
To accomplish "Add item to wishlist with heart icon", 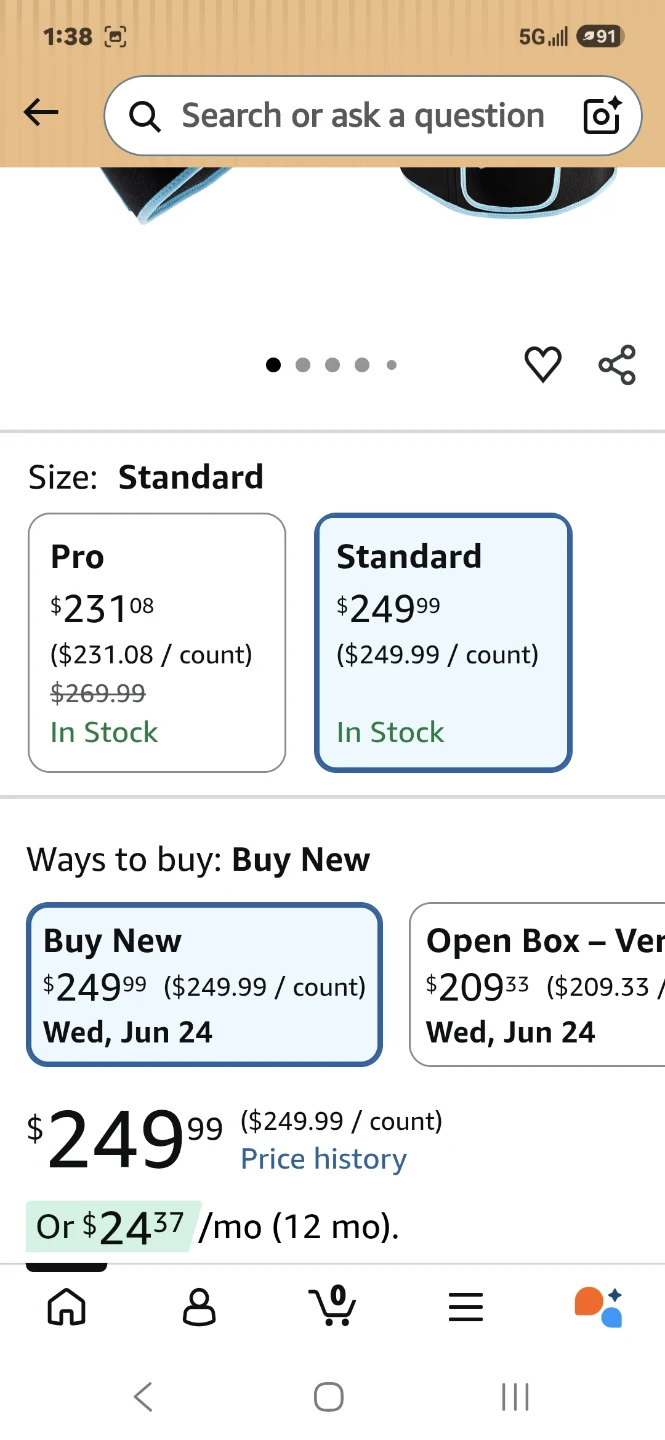I will 543,365.
